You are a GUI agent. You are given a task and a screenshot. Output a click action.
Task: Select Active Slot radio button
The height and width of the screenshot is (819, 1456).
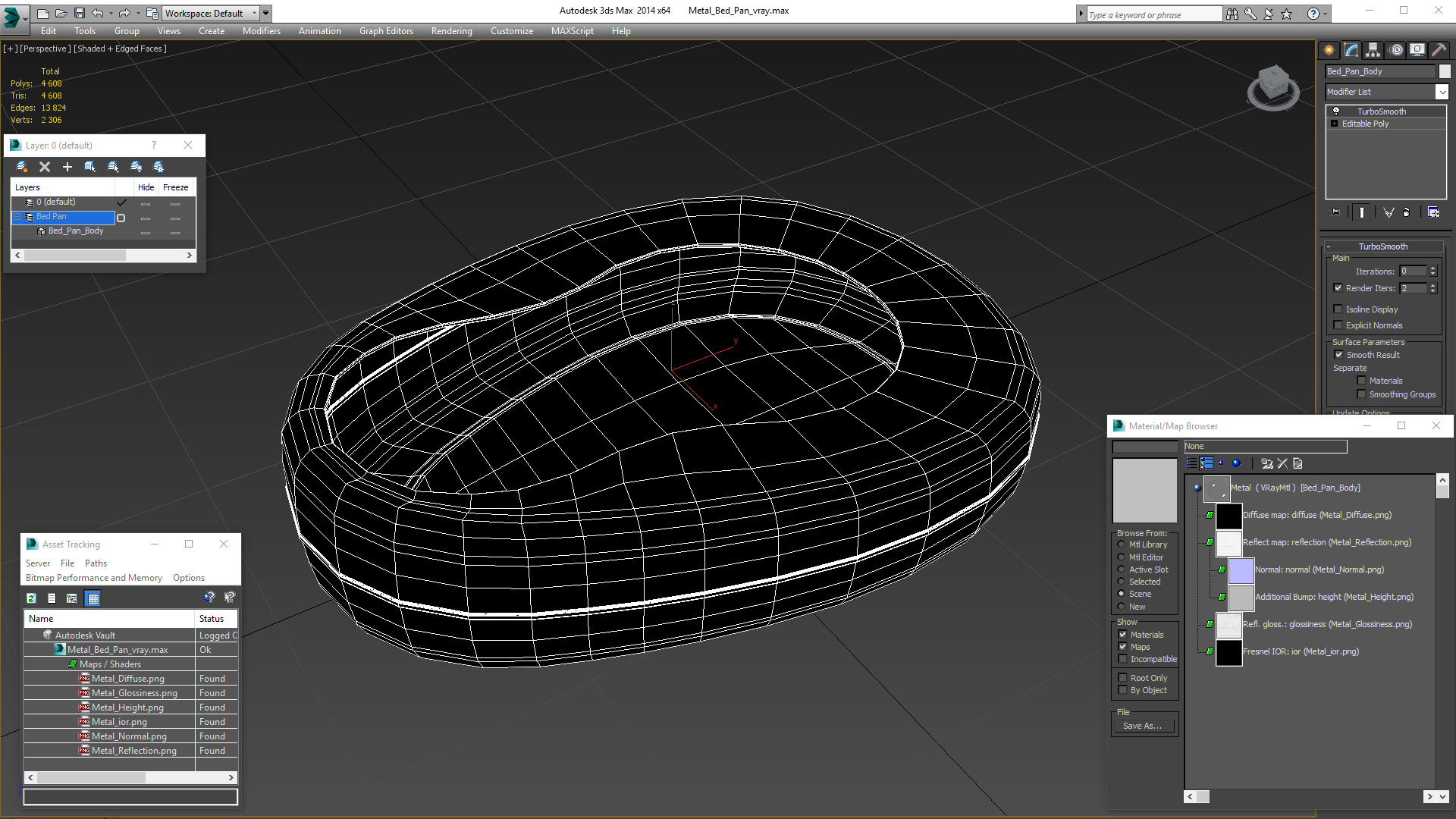click(x=1122, y=570)
